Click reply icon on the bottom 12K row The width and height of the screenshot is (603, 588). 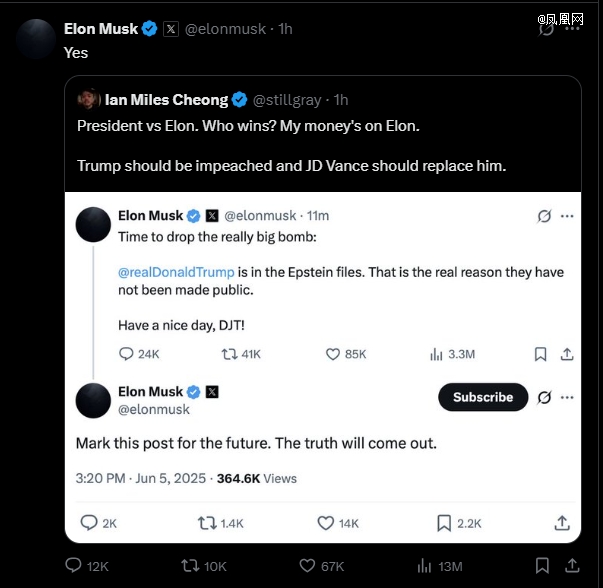[73, 566]
